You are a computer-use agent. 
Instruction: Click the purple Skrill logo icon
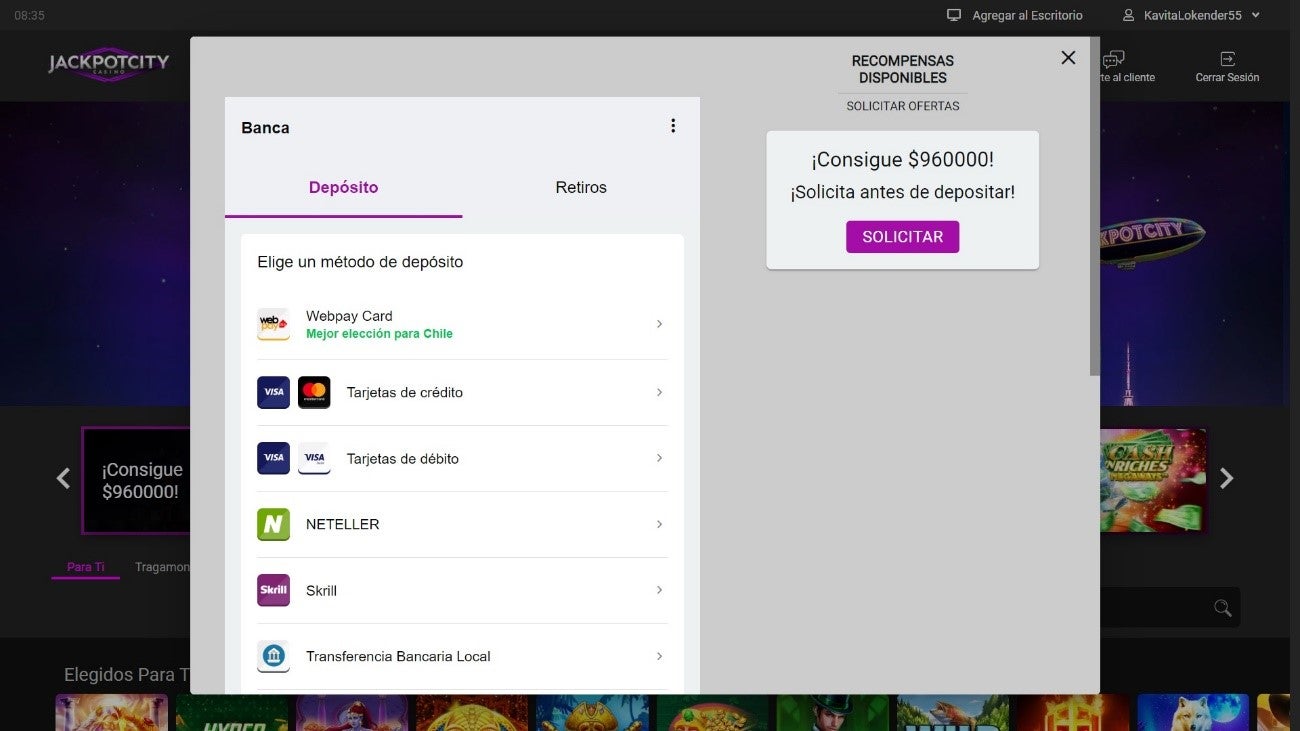pyautogui.click(x=273, y=590)
